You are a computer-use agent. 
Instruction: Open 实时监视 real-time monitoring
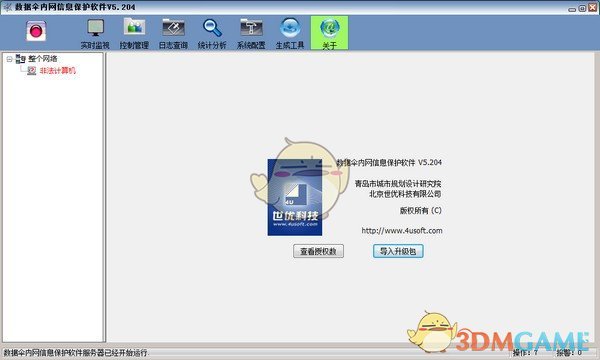click(95, 34)
